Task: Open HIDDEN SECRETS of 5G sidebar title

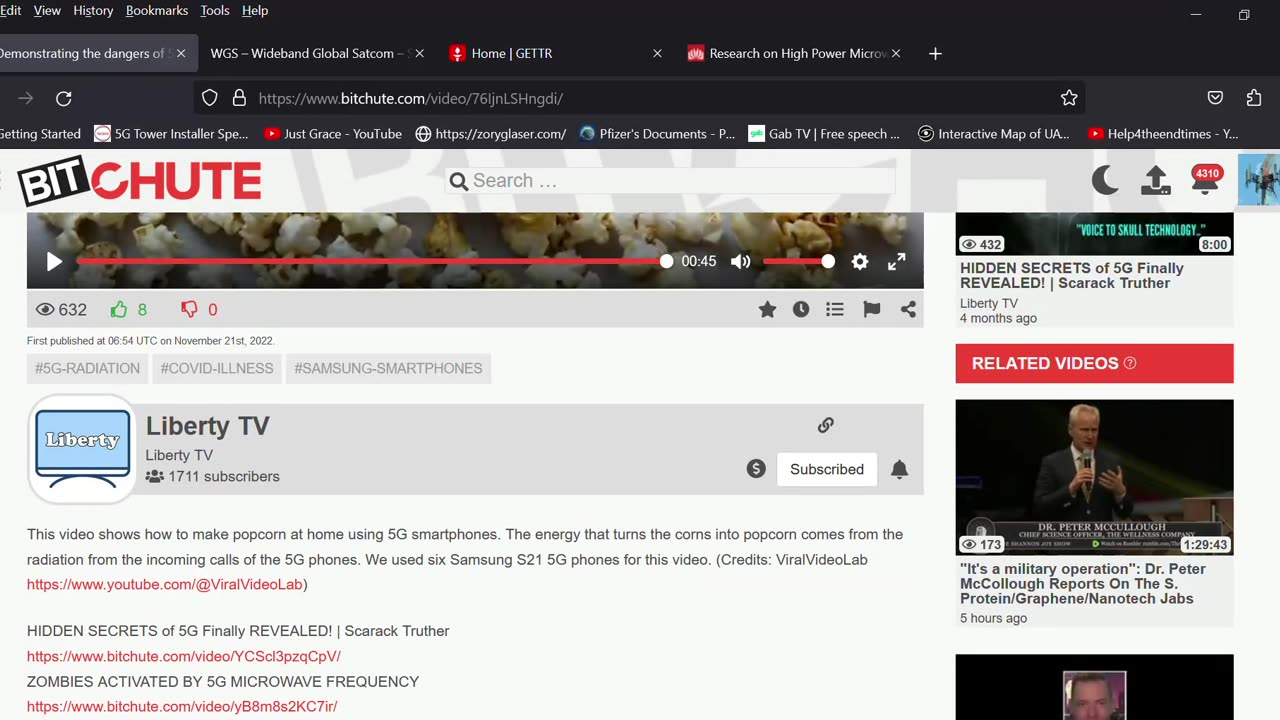Action: 1072,276
